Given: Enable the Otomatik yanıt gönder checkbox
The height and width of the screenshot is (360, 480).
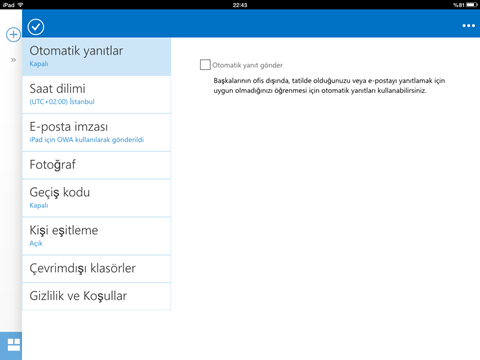Looking at the screenshot, I should point(205,65).
